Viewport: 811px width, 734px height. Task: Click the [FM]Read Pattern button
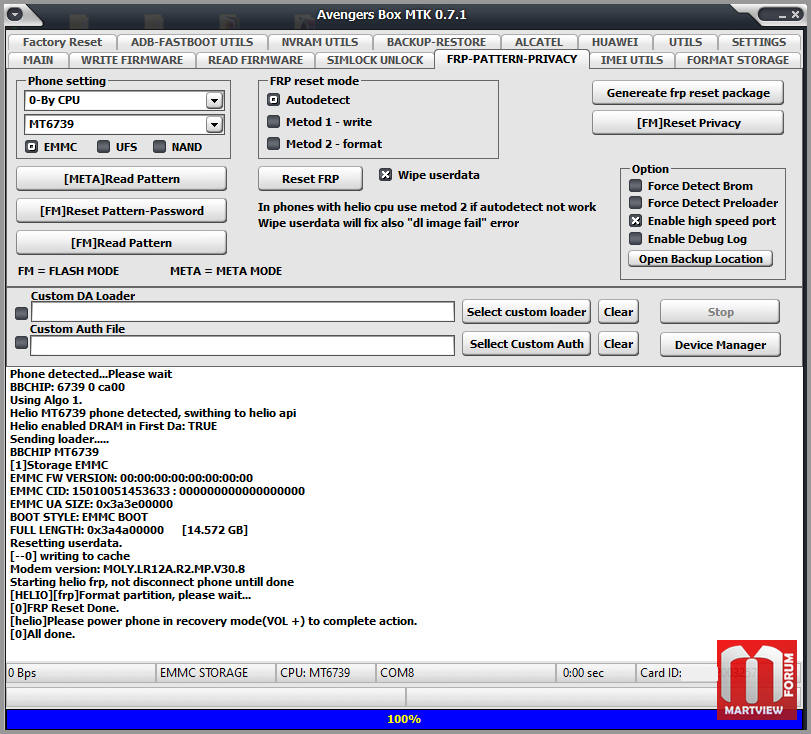pyautogui.click(x=122, y=243)
